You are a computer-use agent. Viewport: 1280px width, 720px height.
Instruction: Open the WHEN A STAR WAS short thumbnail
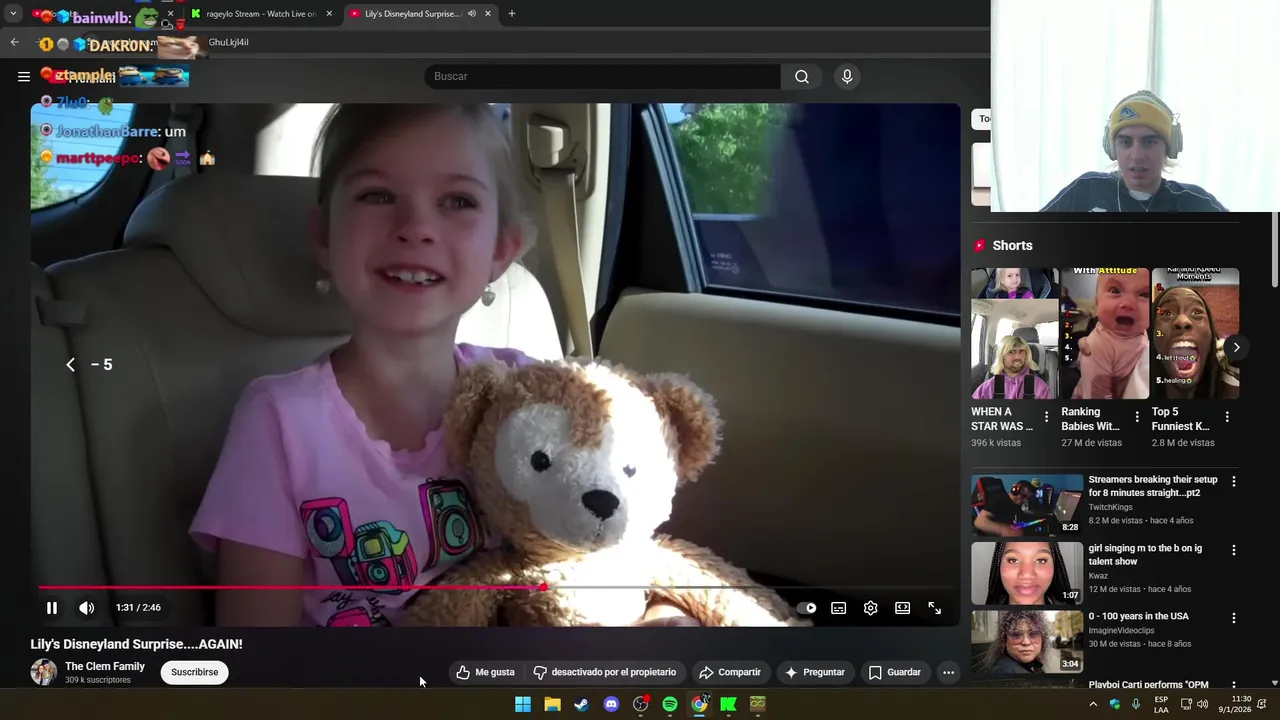[1015, 333]
